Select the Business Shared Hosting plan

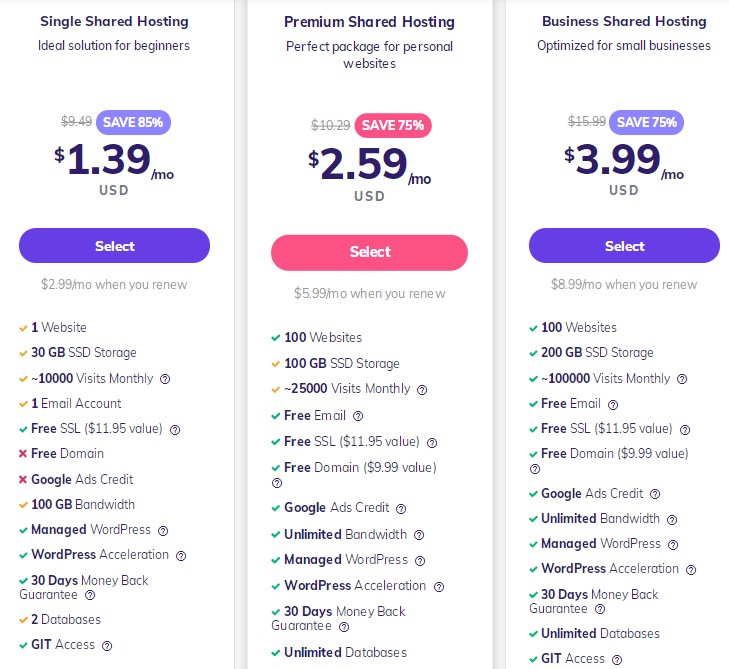624,246
